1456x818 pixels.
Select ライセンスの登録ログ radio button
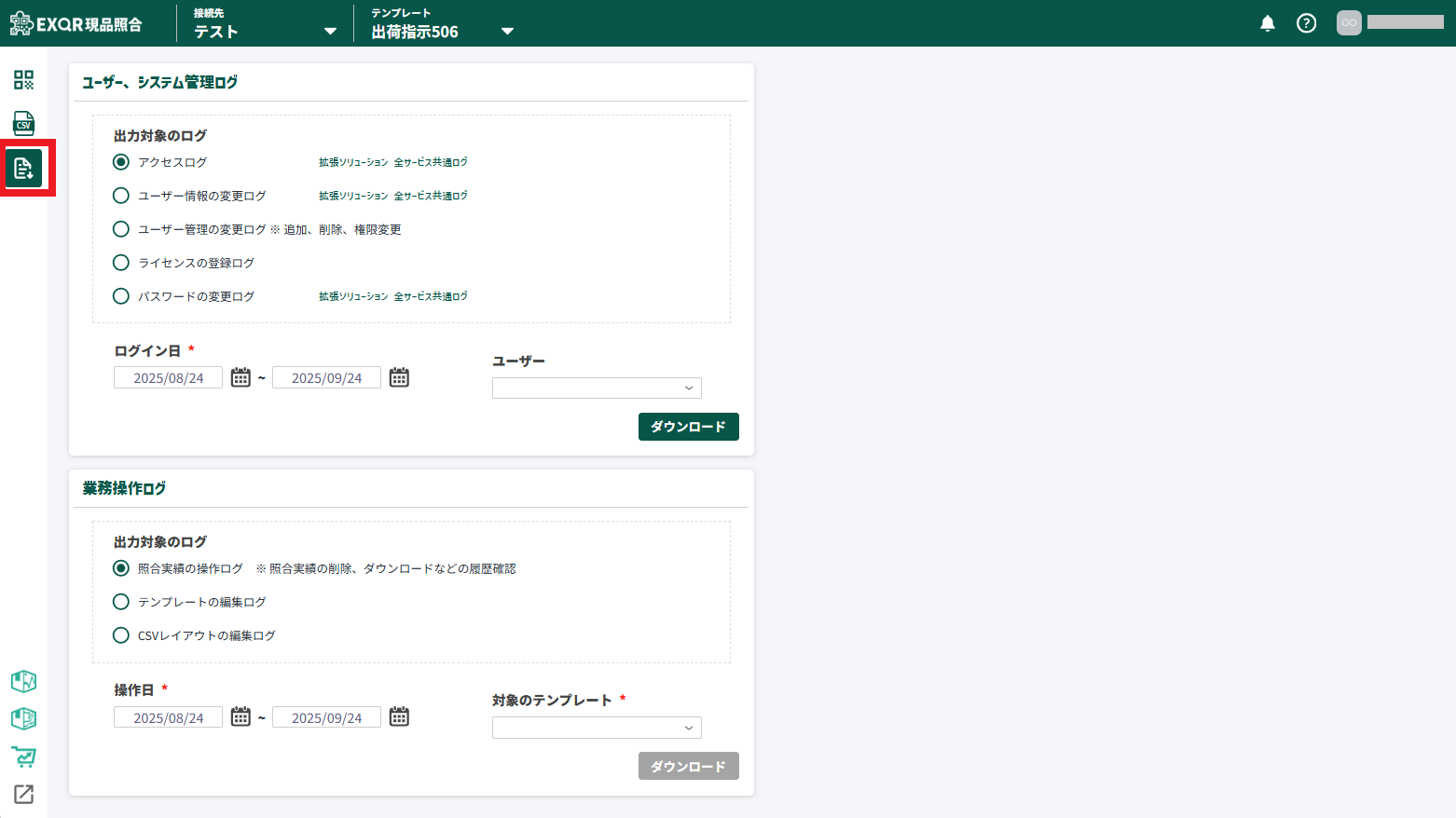point(121,263)
